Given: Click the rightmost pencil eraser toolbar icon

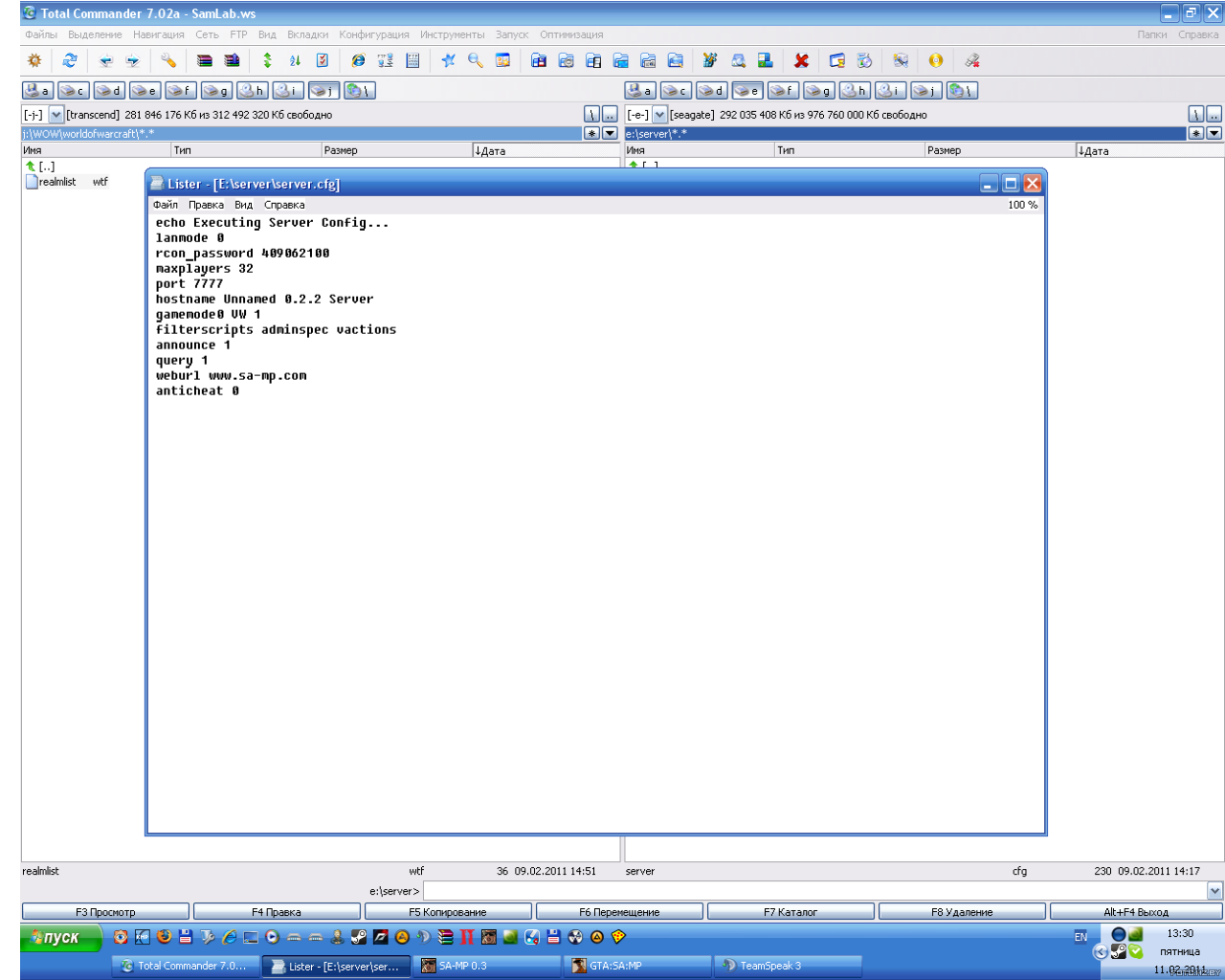Looking at the screenshot, I should pos(972,60).
